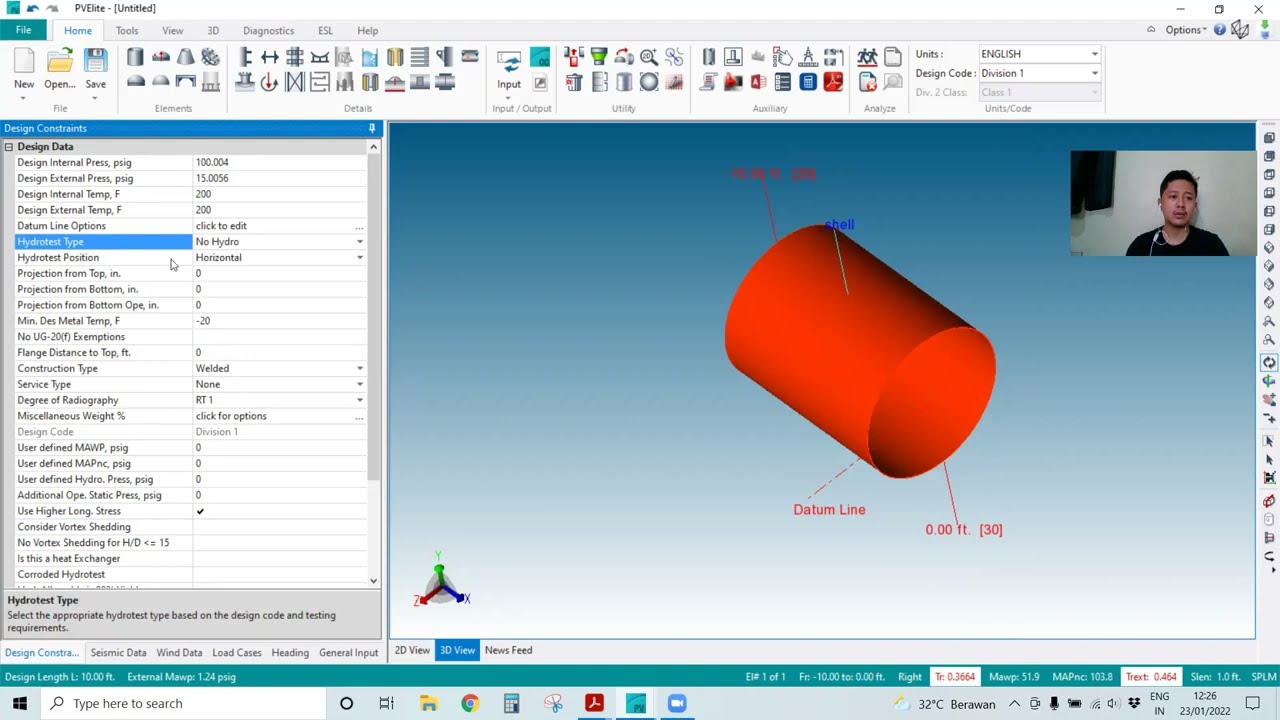
Task: Open the Design Code dropdown showing Division 1
Action: coord(1040,73)
